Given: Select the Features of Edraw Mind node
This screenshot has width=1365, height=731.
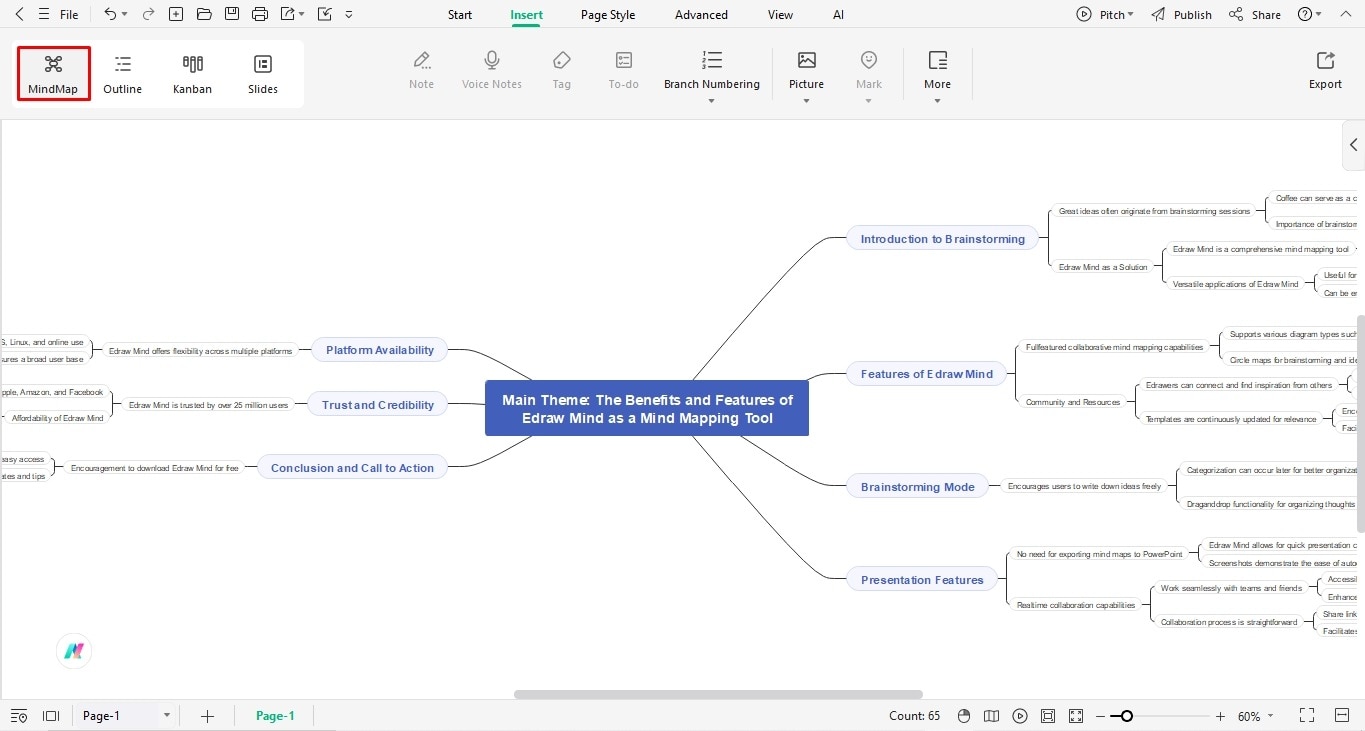Looking at the screenshot, I should coord(926,374).
